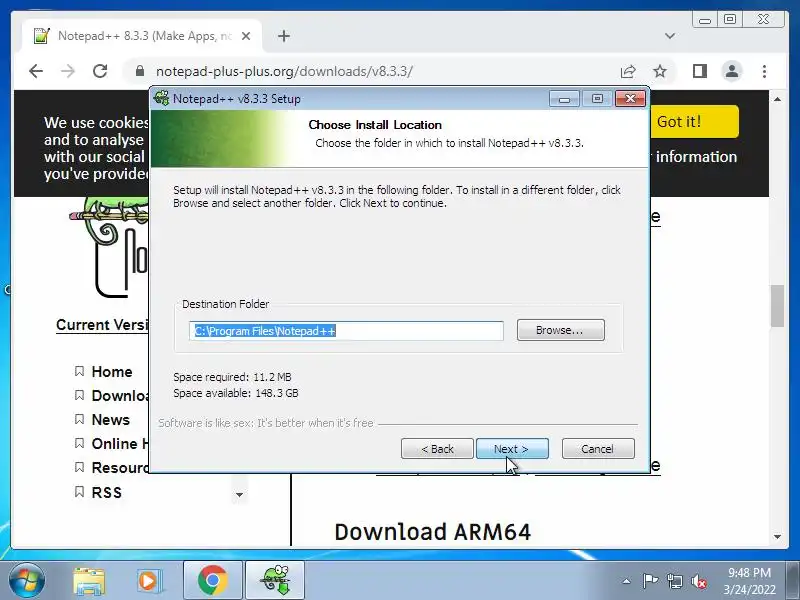Click the Next button in the installer

[x=512, y=449]
